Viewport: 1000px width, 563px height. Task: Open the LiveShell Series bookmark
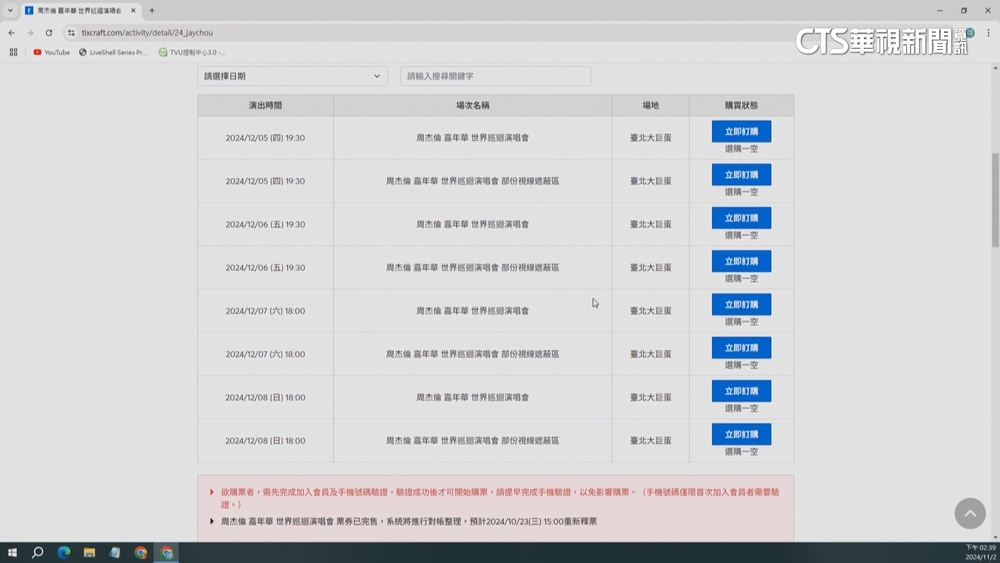(x=112, y=52)
